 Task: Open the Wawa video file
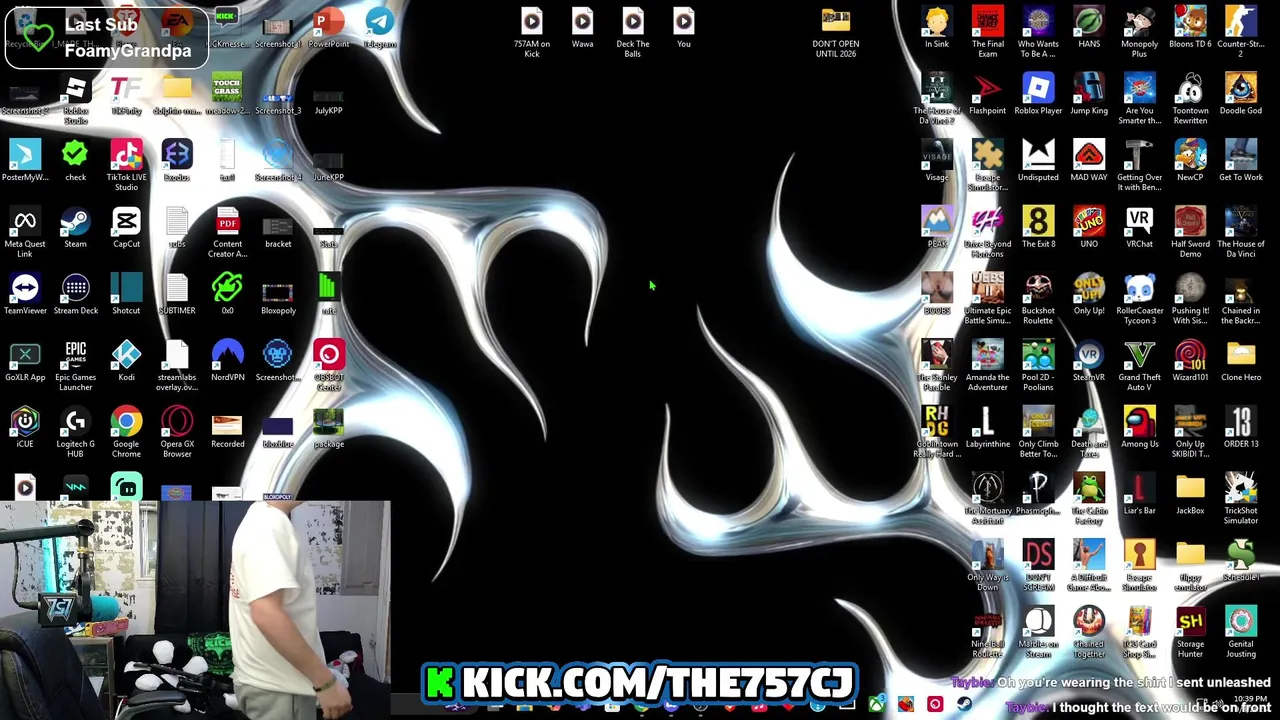point(582,28)
